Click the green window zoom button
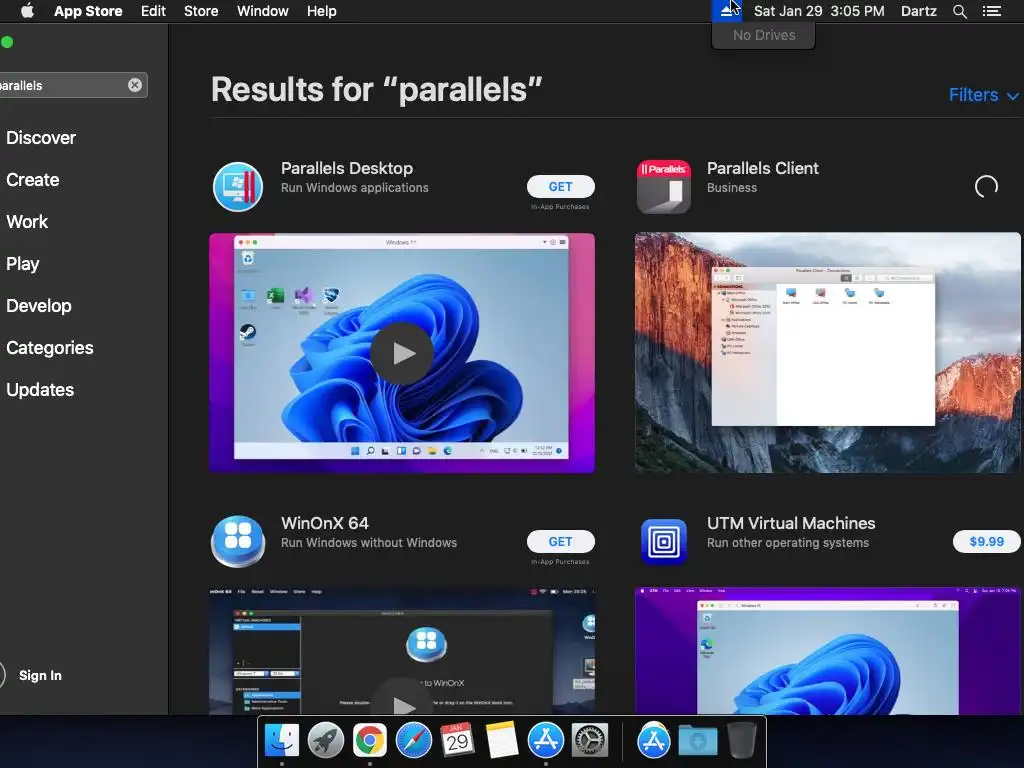Screen dimensions: 1024x768 coord(7,42)
